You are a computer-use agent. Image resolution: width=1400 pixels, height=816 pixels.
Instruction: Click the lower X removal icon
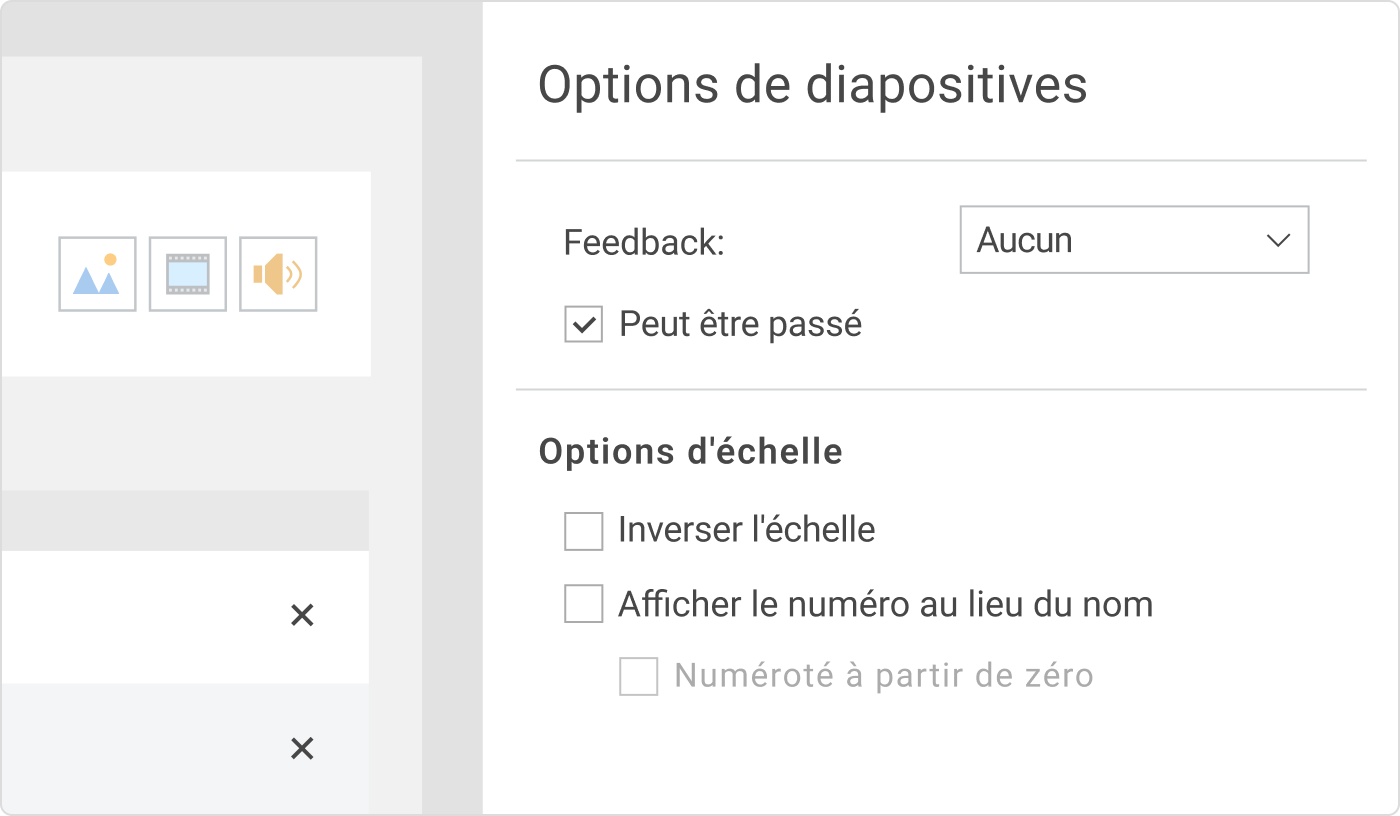302,746
